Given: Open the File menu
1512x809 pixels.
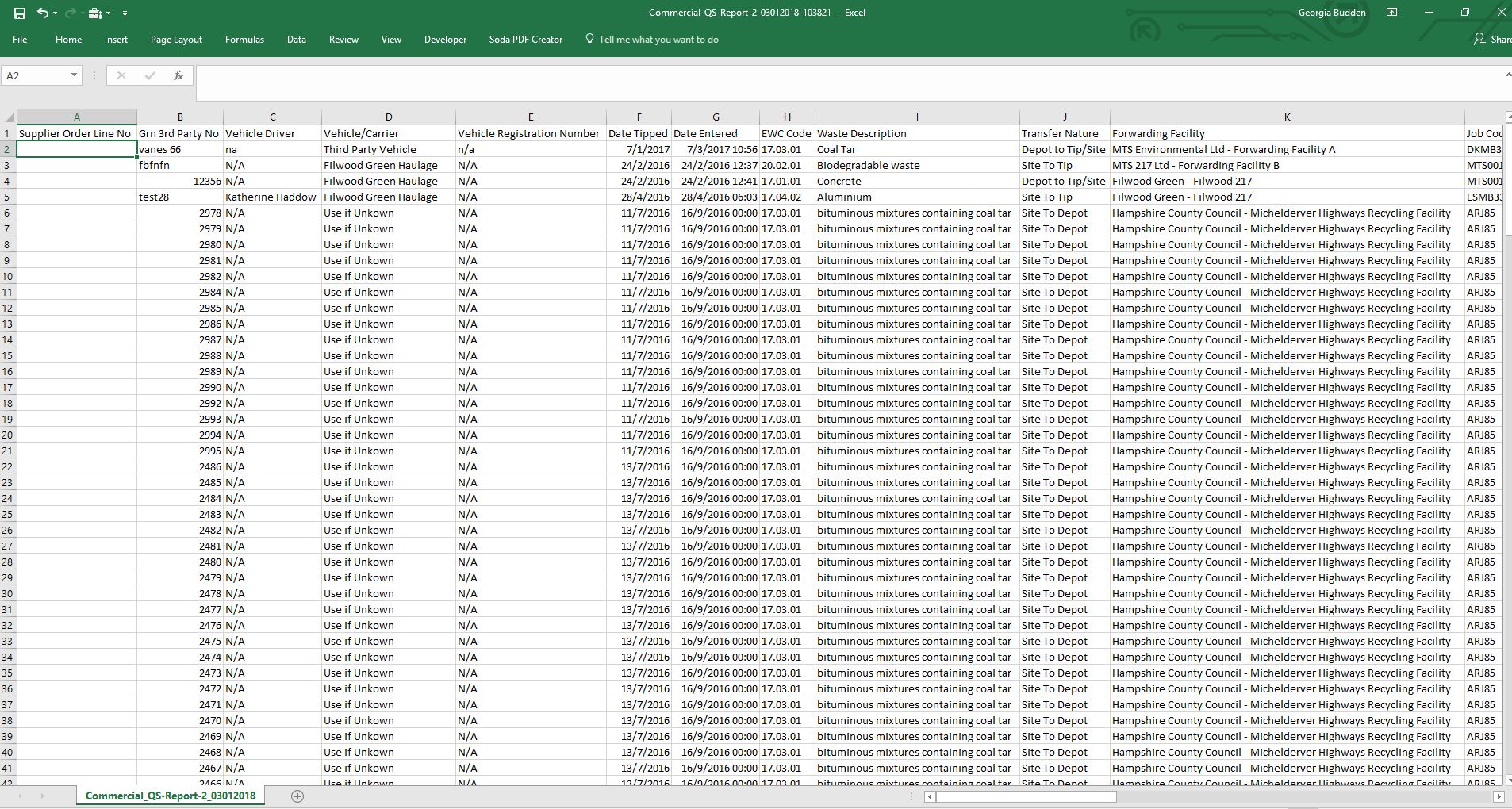Looking at the screenshot, I should coord(20,40).
